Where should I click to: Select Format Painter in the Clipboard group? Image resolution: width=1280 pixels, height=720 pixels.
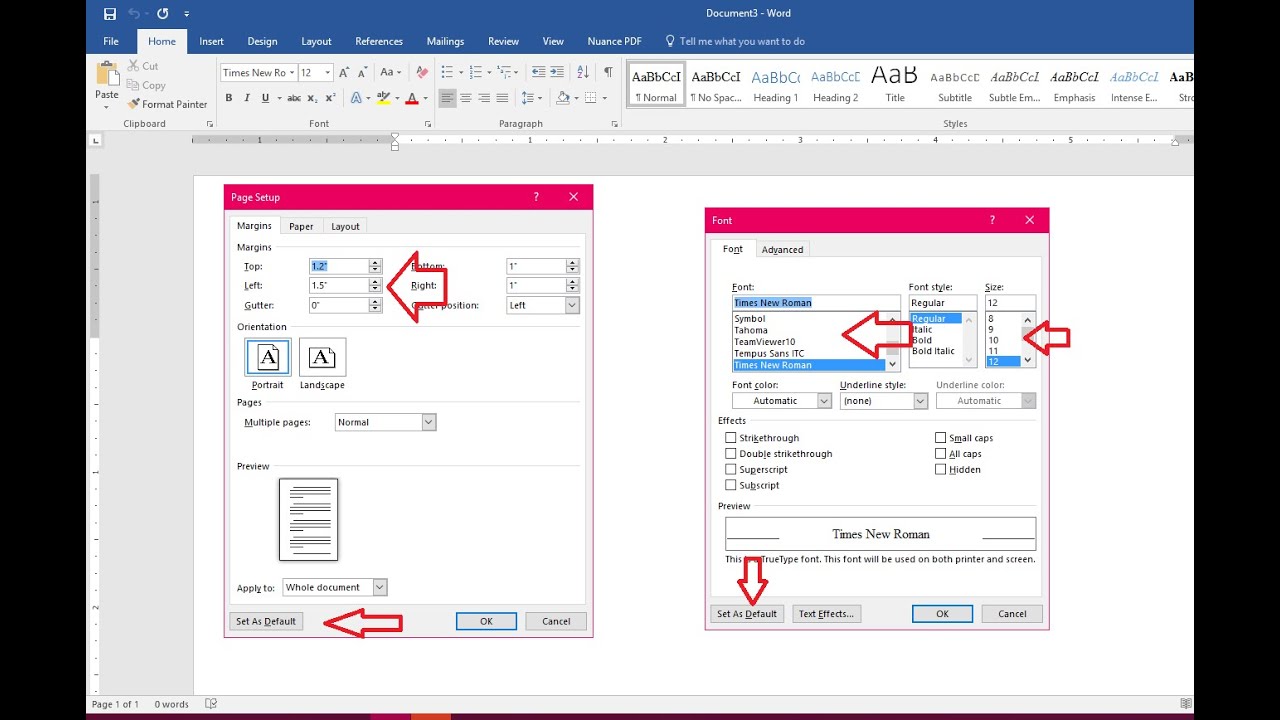[167, 104]
